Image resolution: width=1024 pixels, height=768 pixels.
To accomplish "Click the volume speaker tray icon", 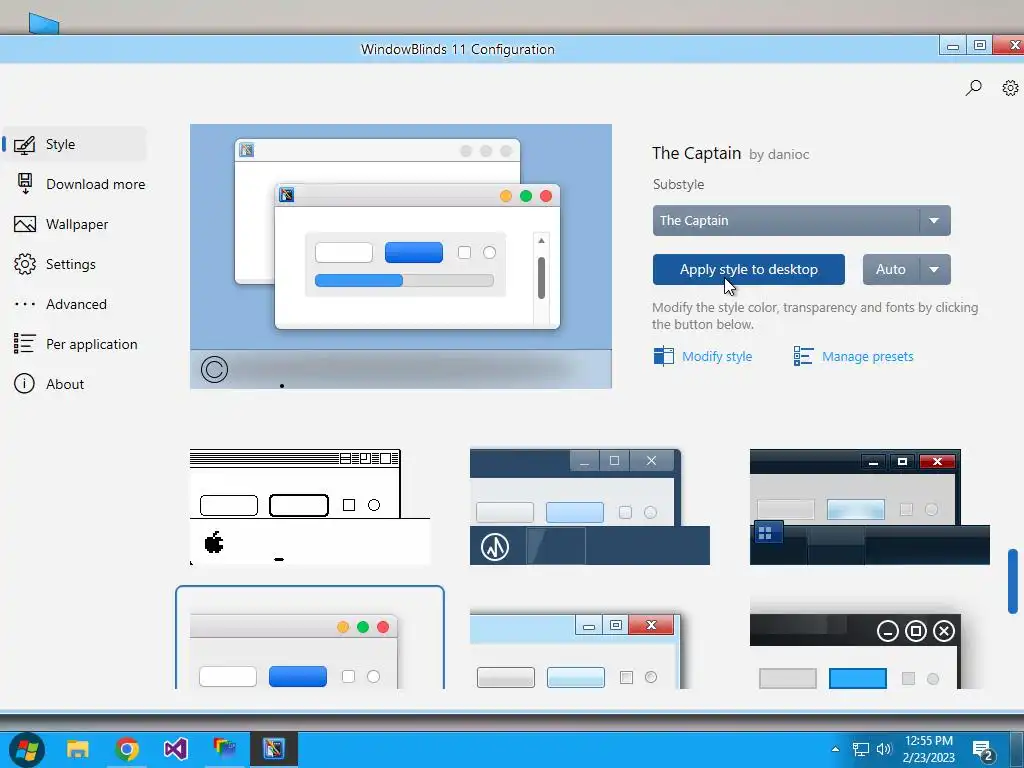I will 884,749.
